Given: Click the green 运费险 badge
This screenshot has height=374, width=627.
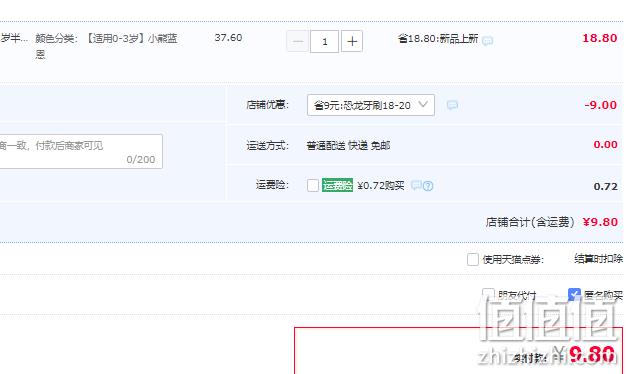Looking at the screenshot, I should point(337,185).
